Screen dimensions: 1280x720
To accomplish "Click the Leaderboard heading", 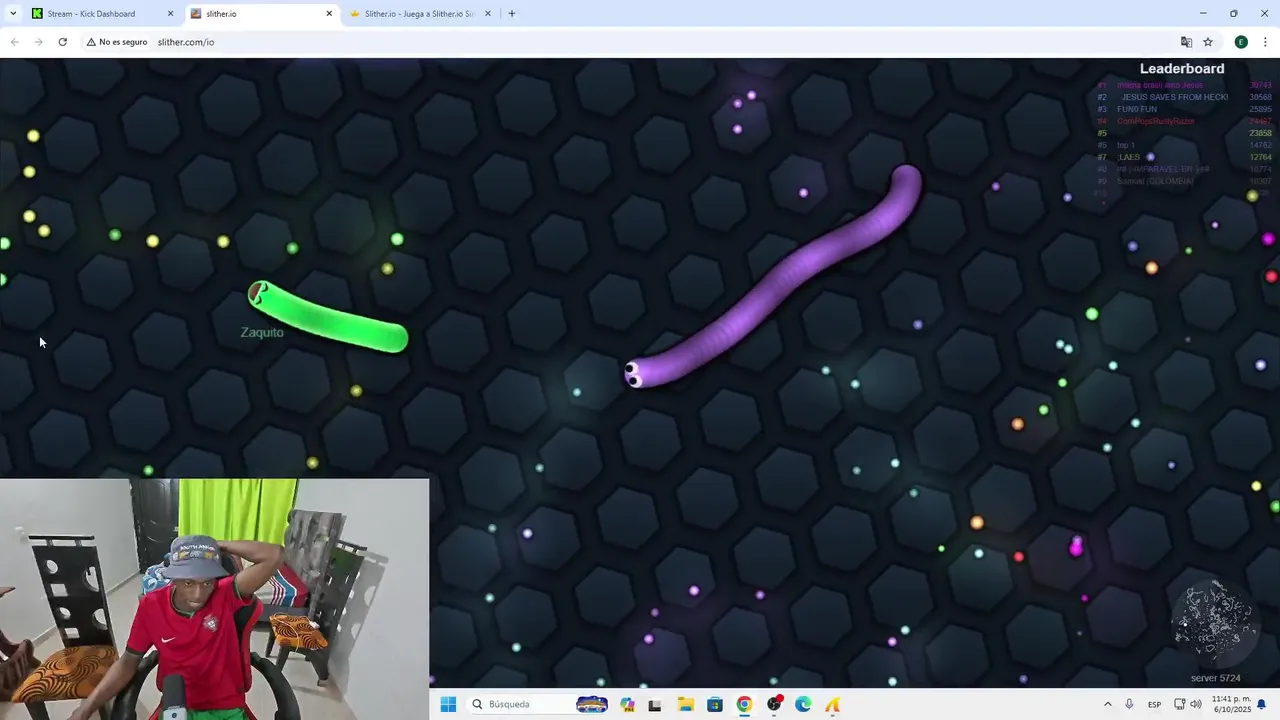I will pos(1182,69).
